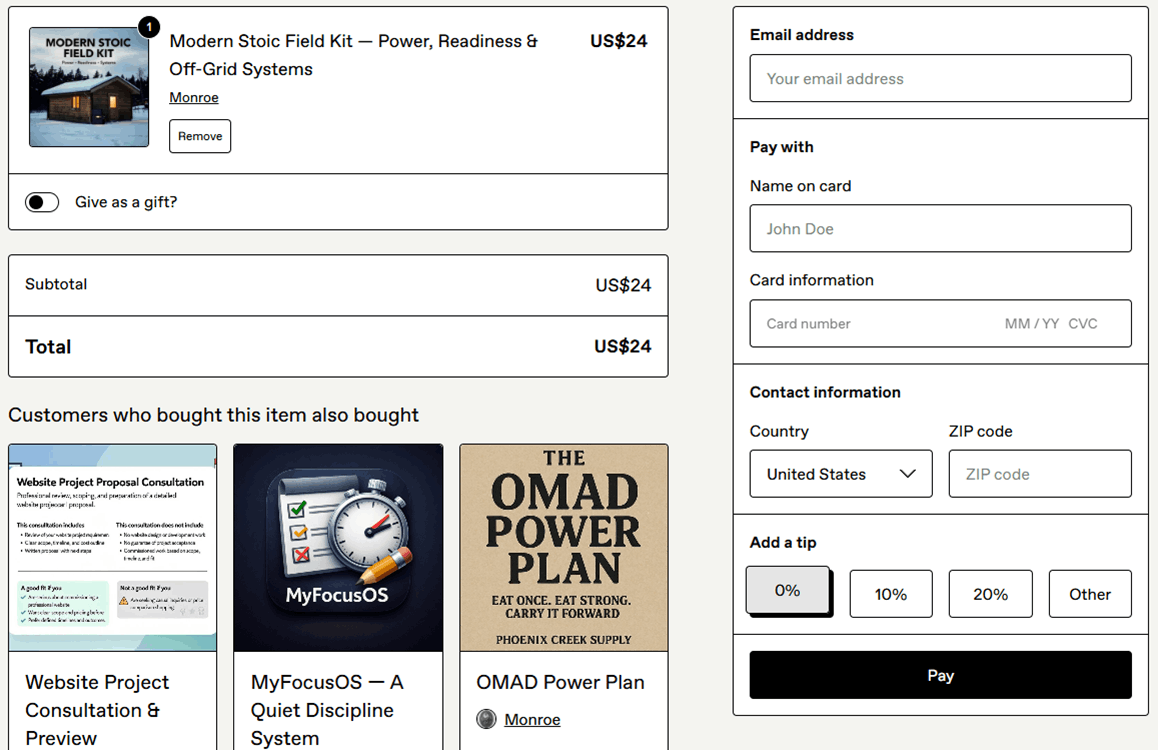This screenshot has height=750, width=1158.
Task: Click the Name on card input field
Action: pos(940,229)
